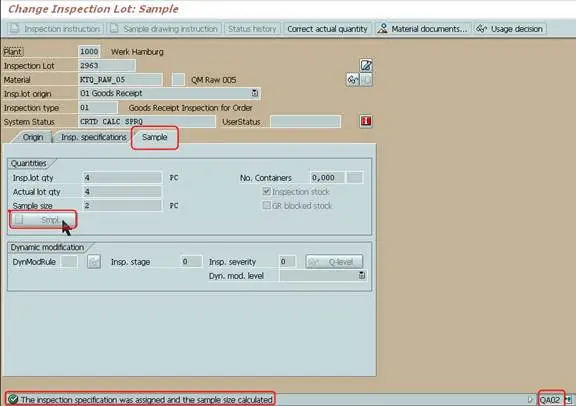Click the red status information icon

click(366, 121)
